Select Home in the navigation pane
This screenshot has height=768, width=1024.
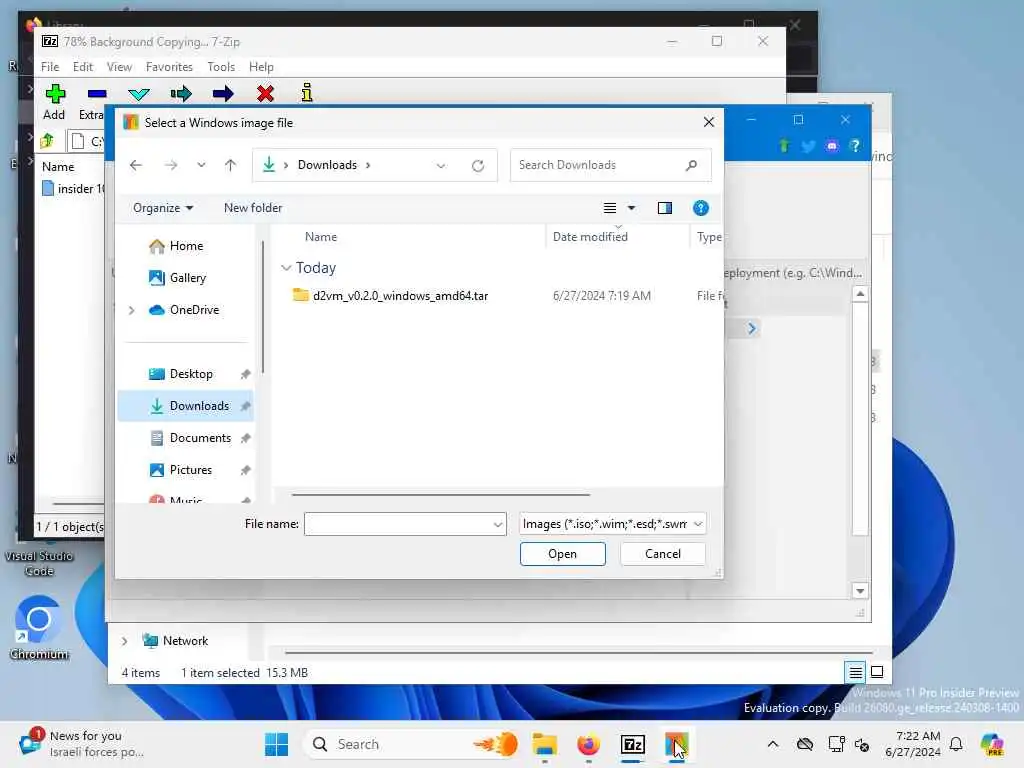(x=186, y=246)
